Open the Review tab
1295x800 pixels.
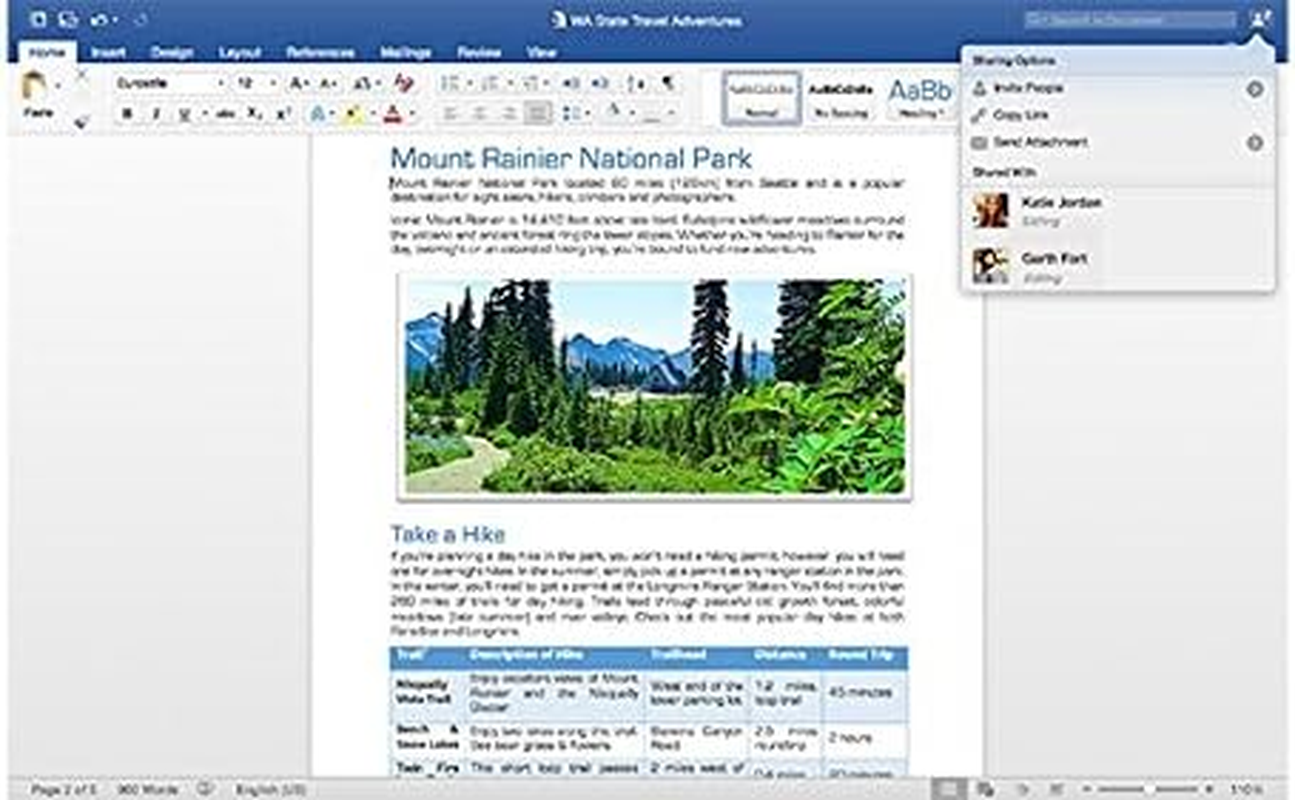[479, 51]
